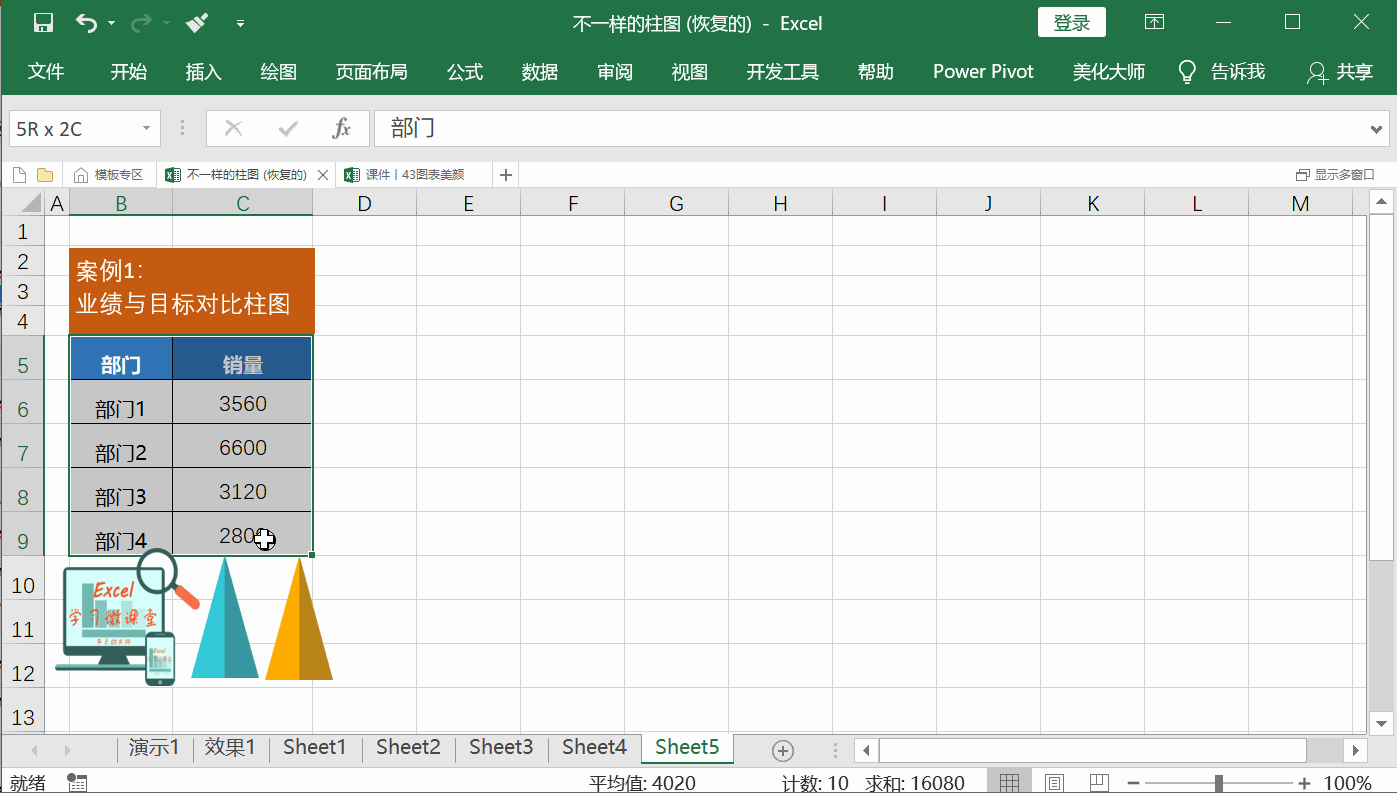Click the Undo arrow icon

tap(87, 23)
